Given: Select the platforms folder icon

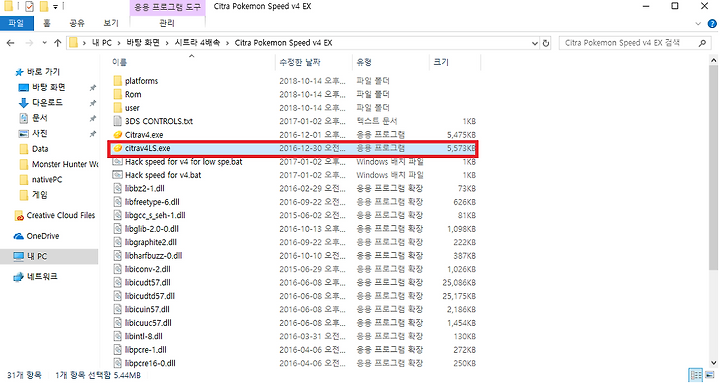Looking at the screenshot, I should [118, 81].
